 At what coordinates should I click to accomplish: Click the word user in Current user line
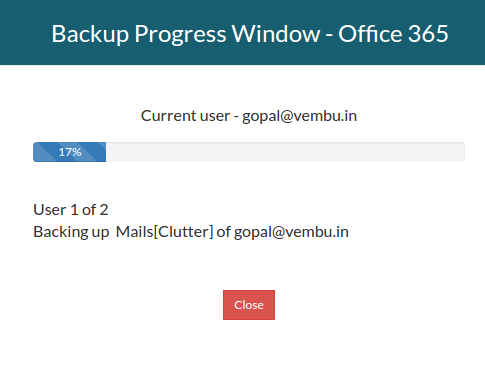click(x=215, y=117)
